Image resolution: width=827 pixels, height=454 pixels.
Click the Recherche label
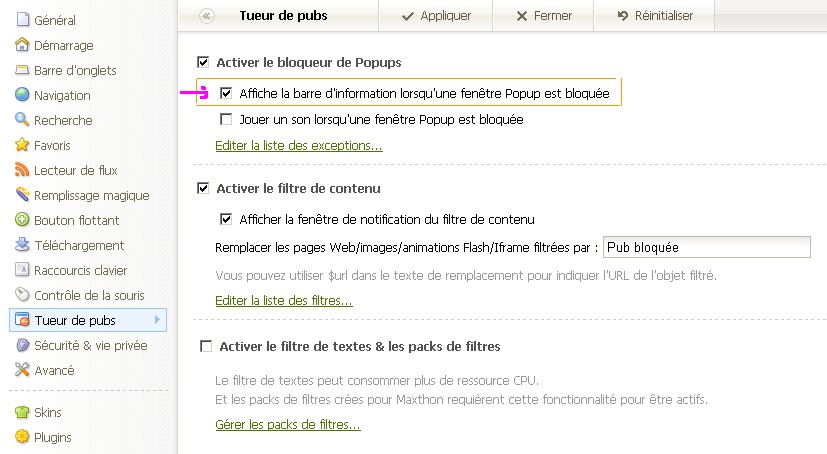[63, 120]
